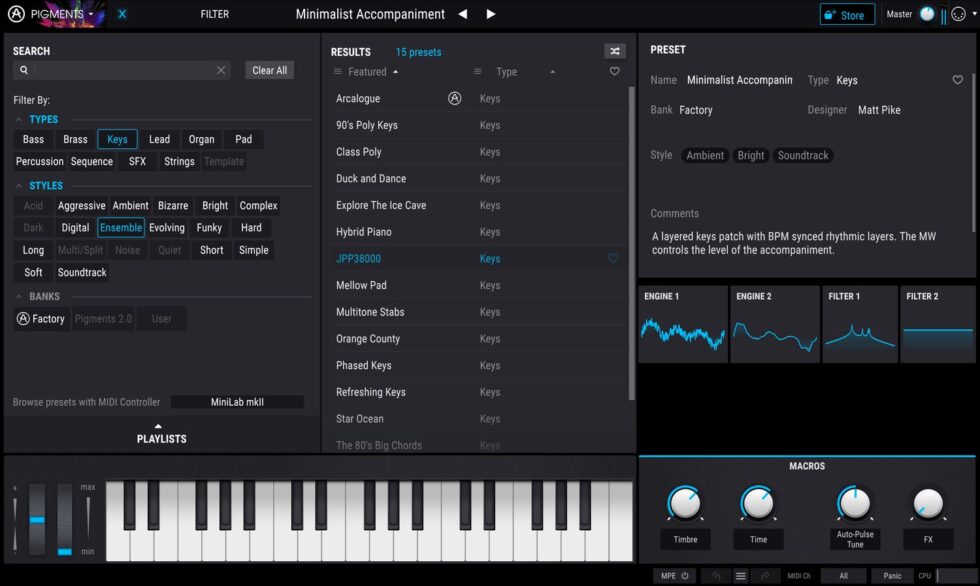Viewport: 980px width, 586px height.
Task: Adjust the Auto-Pulse Tune macro knob
Action: [854, 503]
